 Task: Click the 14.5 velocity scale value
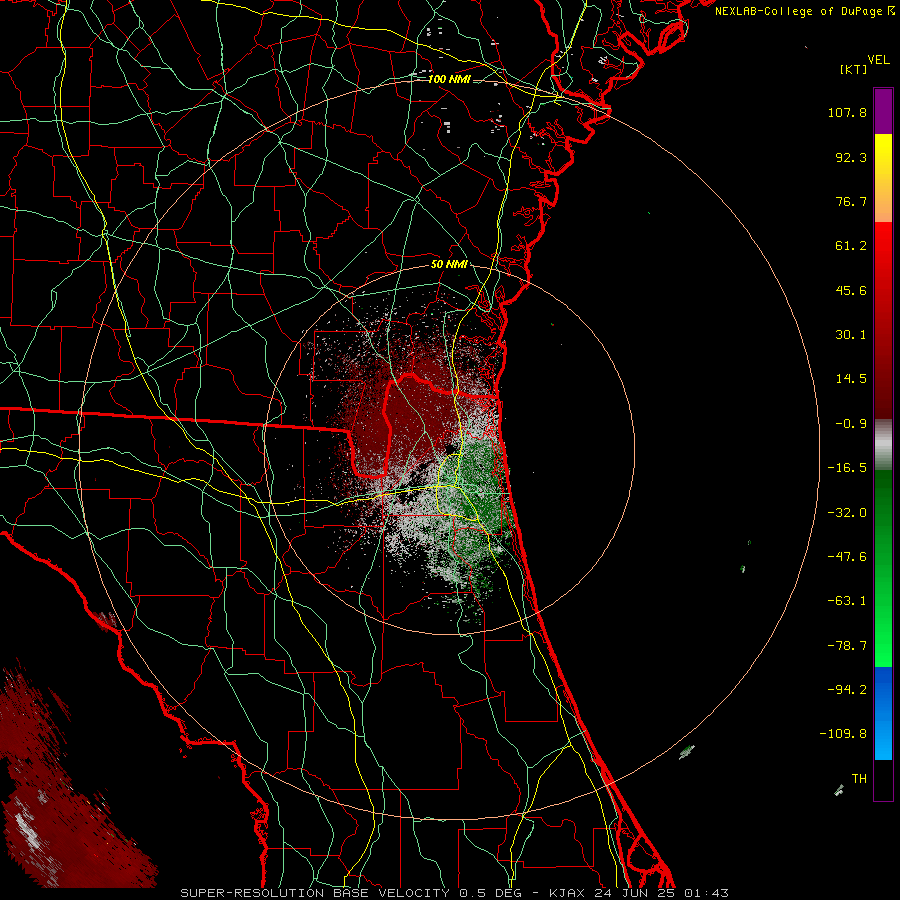pos(851,379)
